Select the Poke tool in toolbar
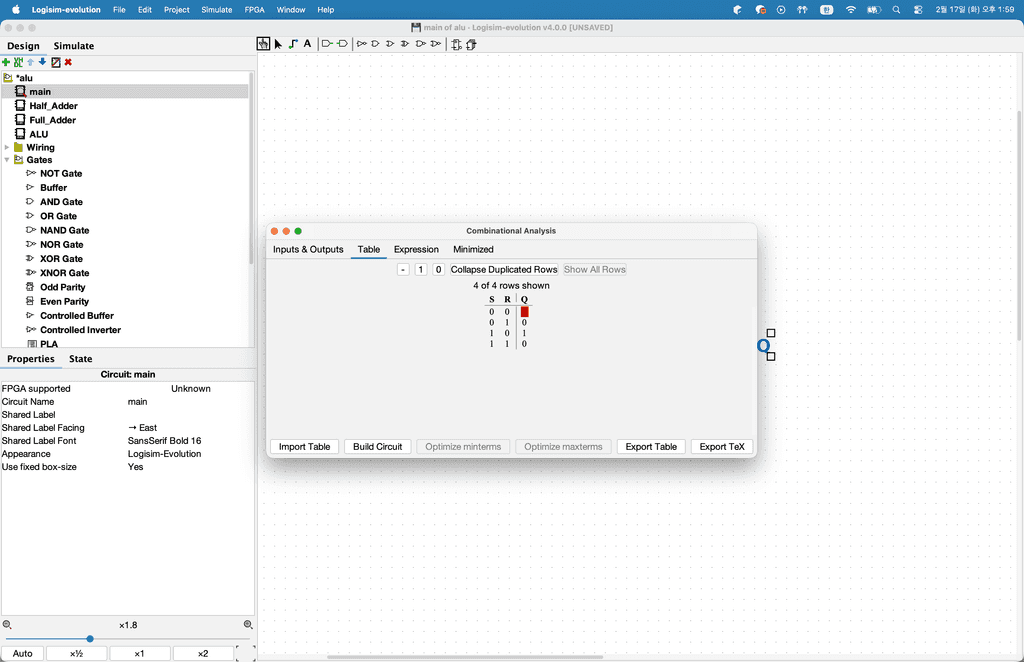1024x662 pixels. coord(263,44)
